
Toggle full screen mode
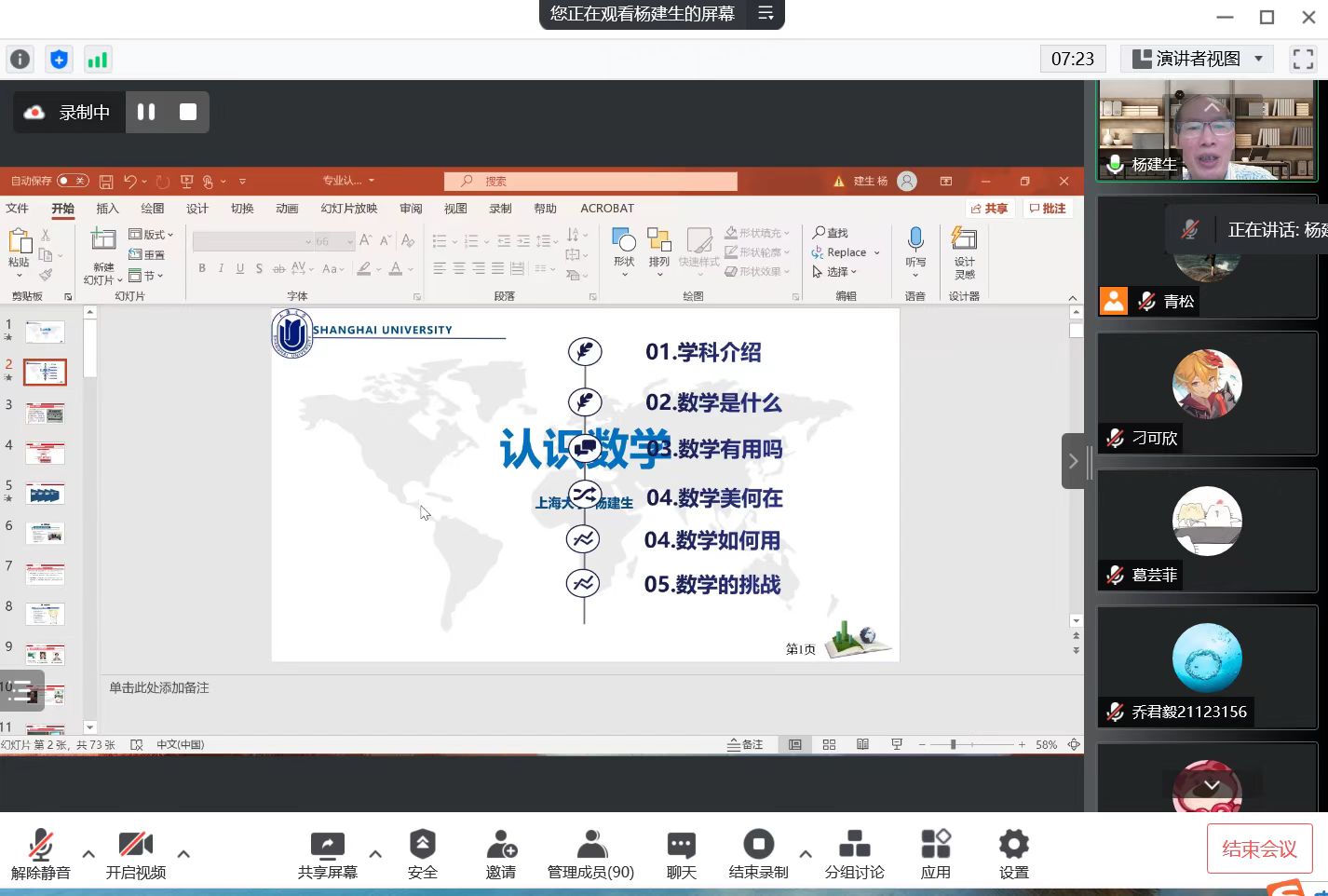point(1303,60)
